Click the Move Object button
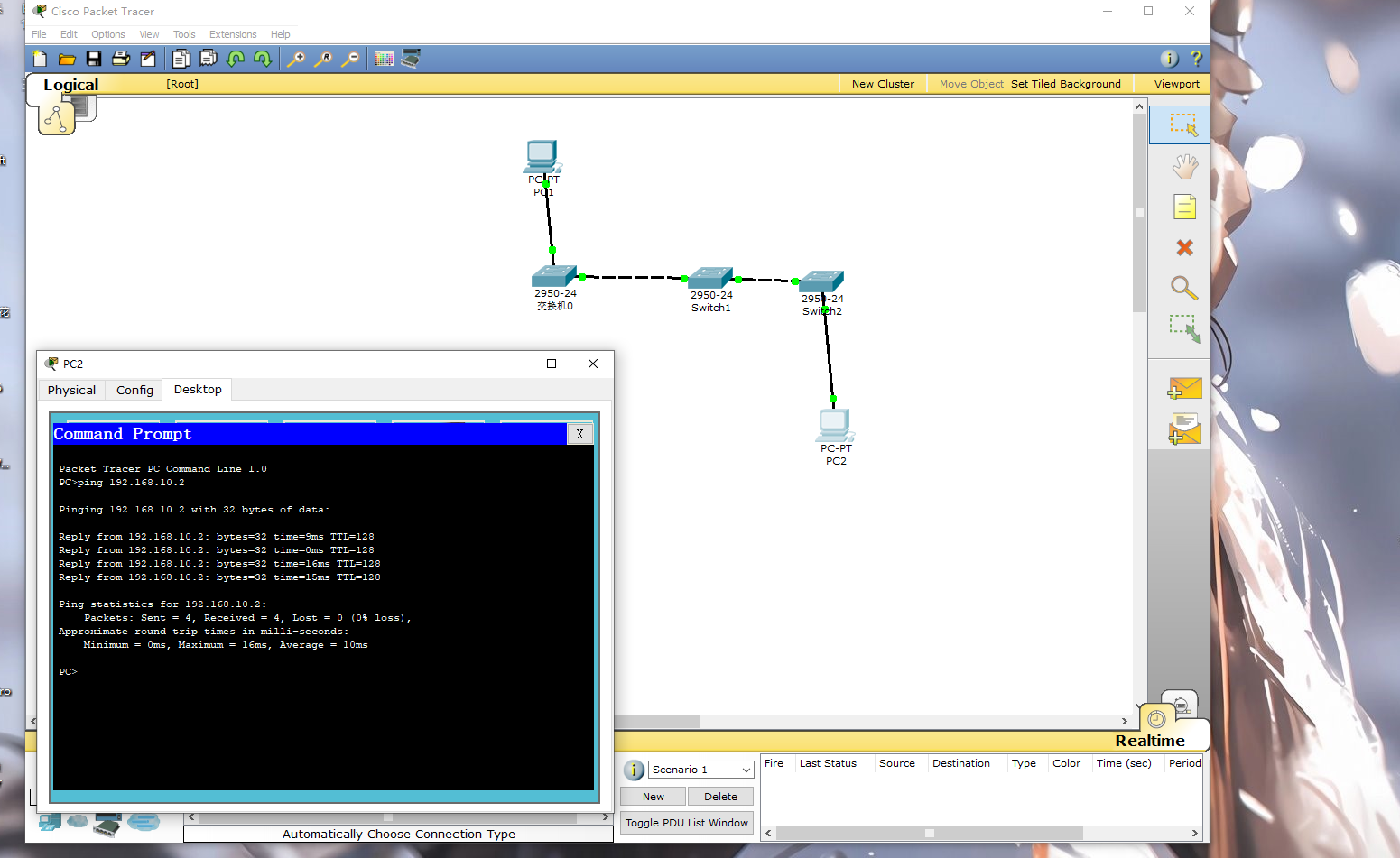 tap(971, 84)
